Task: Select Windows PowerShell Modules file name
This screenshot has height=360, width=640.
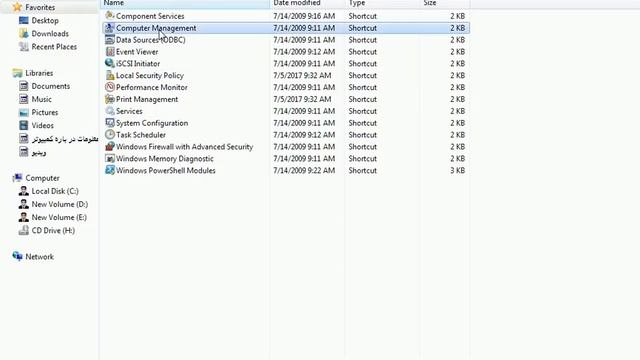Action: (x=166, y=171)
